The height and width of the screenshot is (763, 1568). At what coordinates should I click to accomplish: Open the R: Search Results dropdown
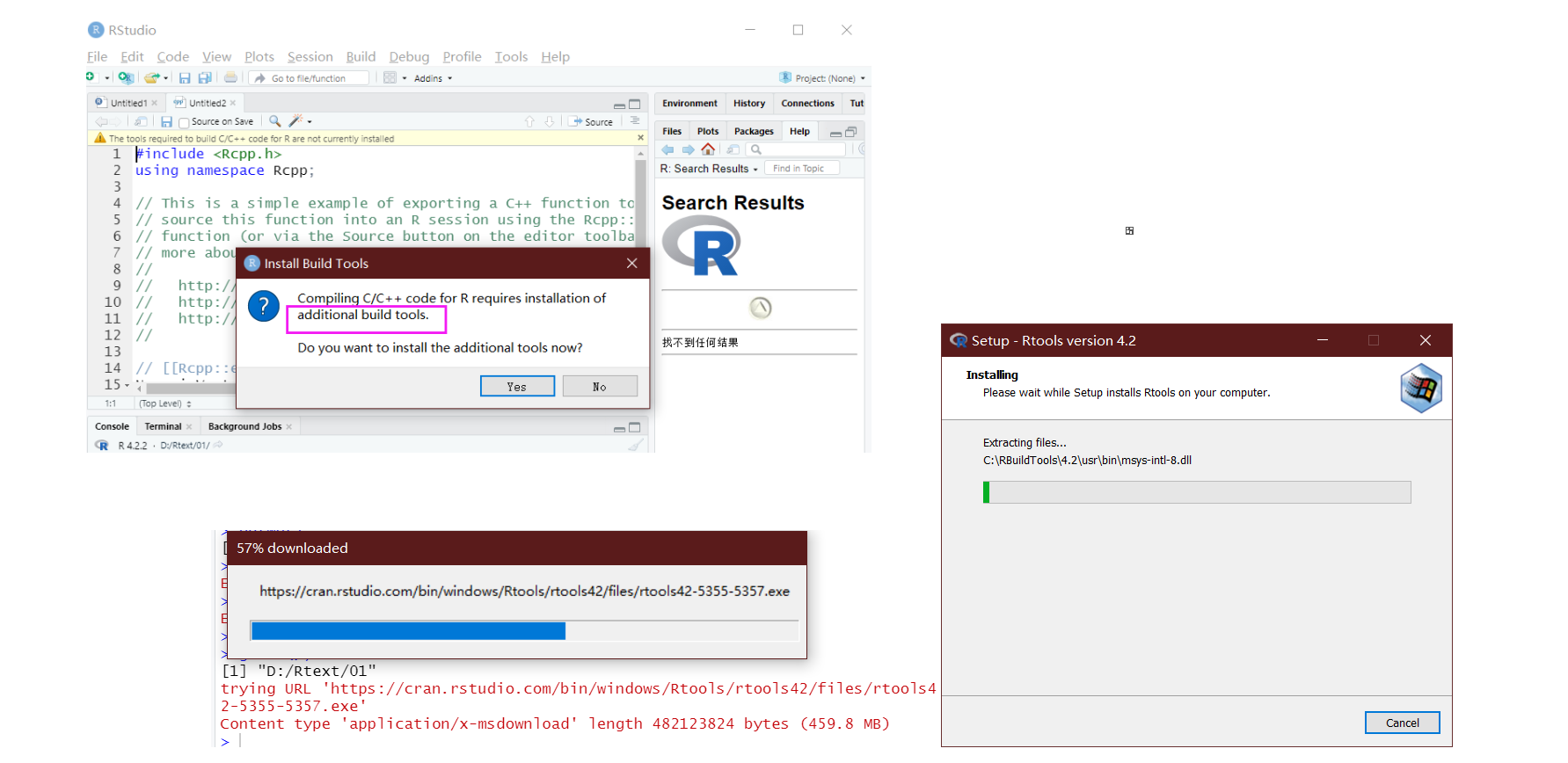pos(709,169)
